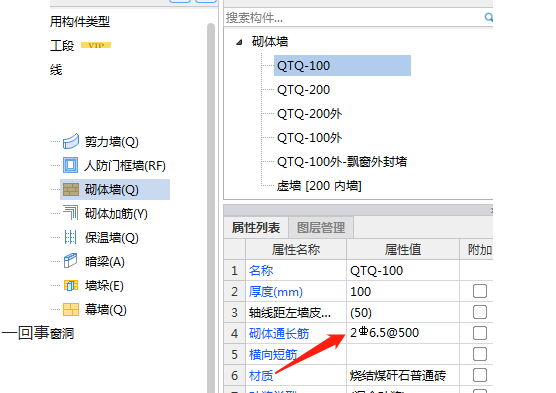Click the 烧结煤矸石普通砖 material value
Image resolution: width=556 pixels, height=393 pixels.
403,375
